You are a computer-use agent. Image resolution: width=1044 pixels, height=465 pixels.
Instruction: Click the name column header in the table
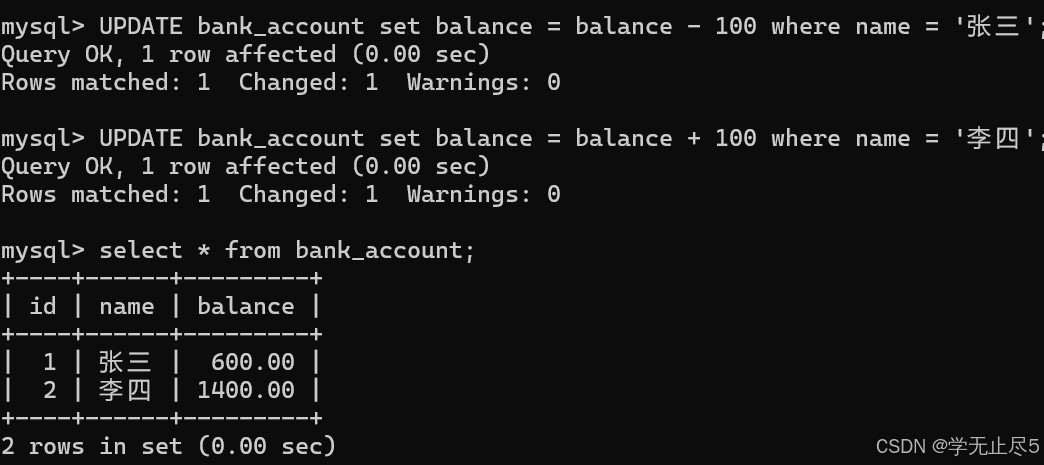(127, 306)
